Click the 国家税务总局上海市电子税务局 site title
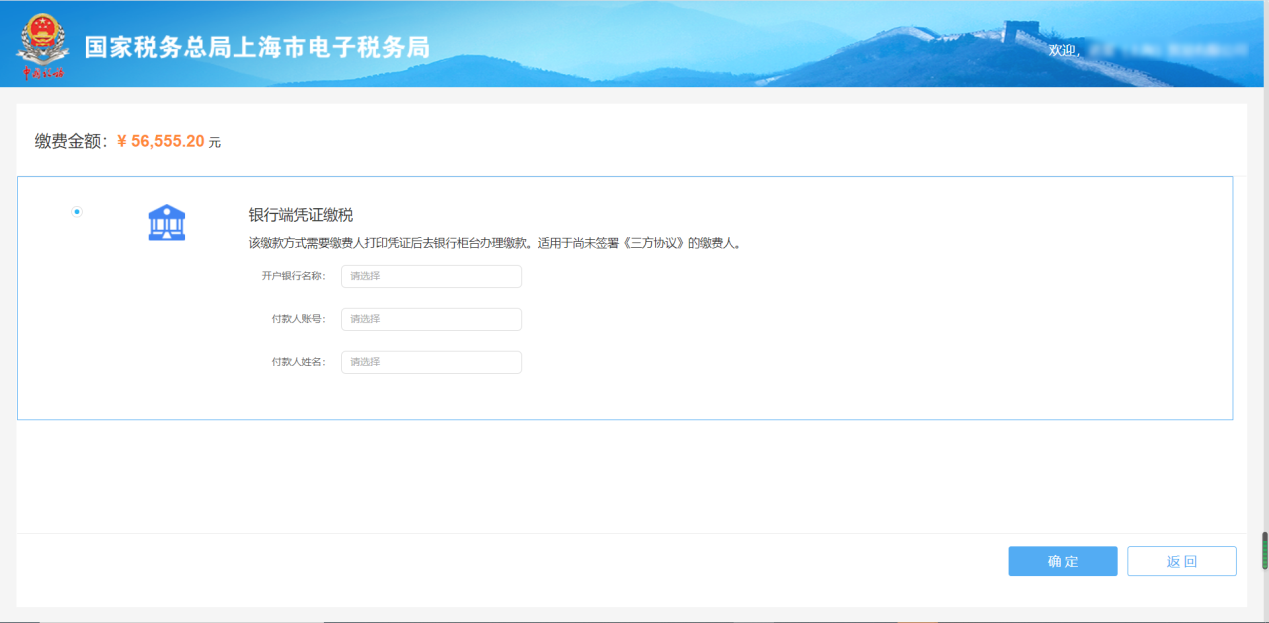 click(257, 47)
